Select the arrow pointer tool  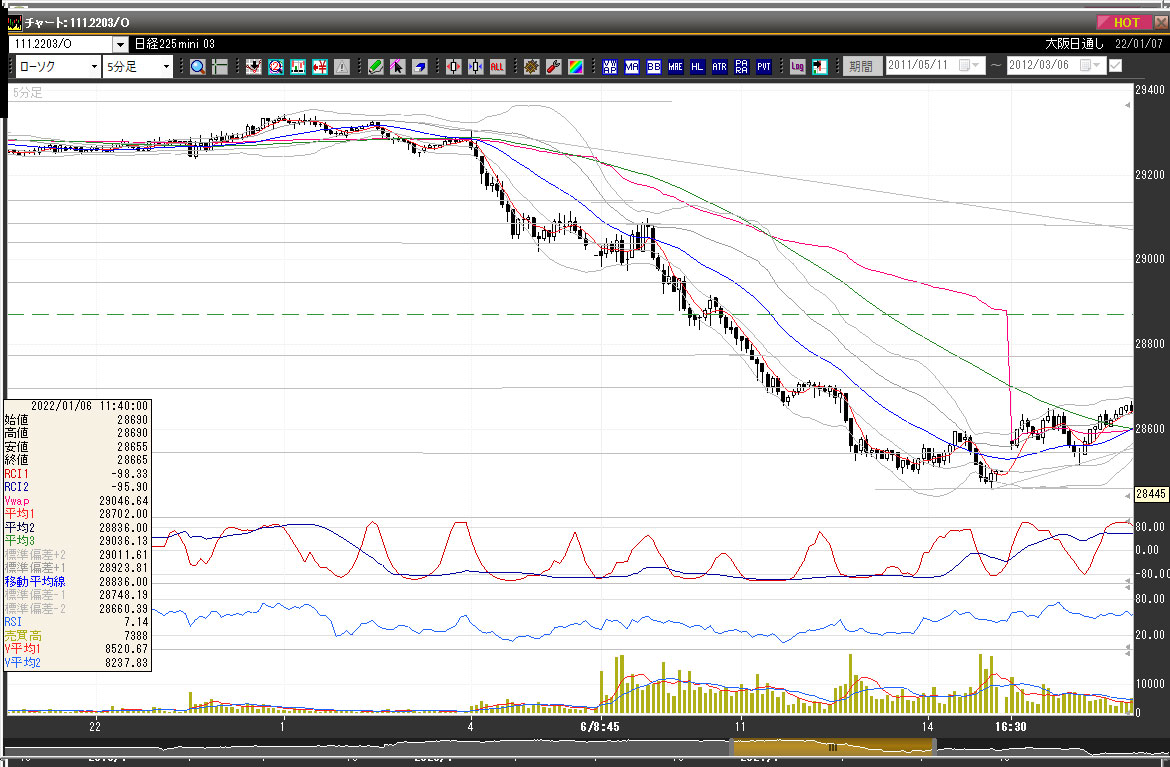398,67
